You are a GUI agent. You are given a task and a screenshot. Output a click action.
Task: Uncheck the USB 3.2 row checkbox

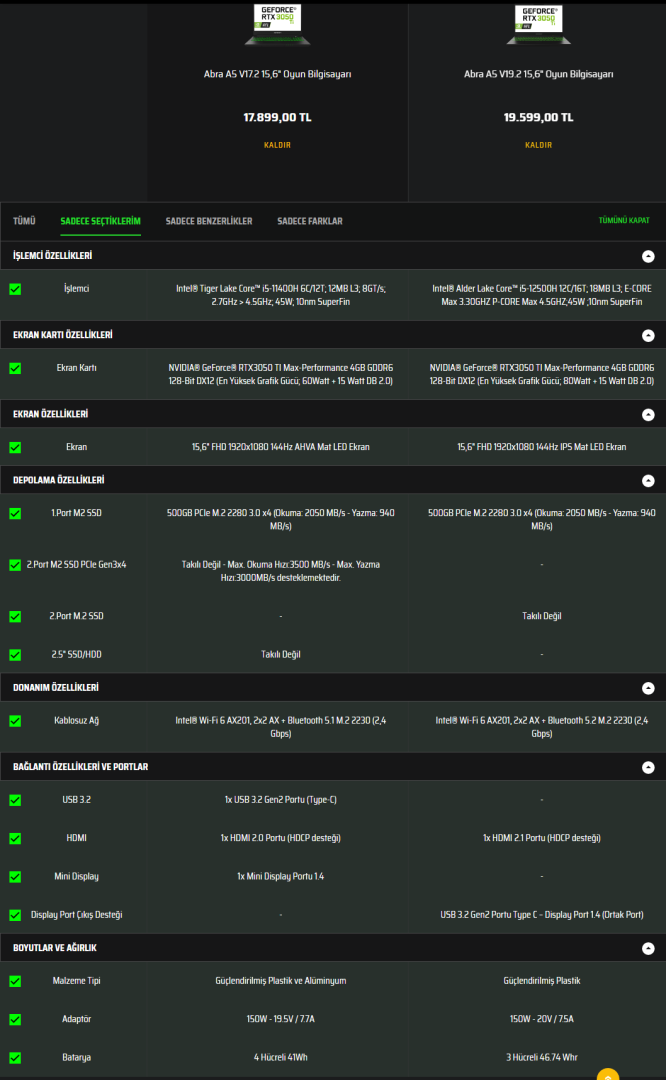(x=15, y=800)
